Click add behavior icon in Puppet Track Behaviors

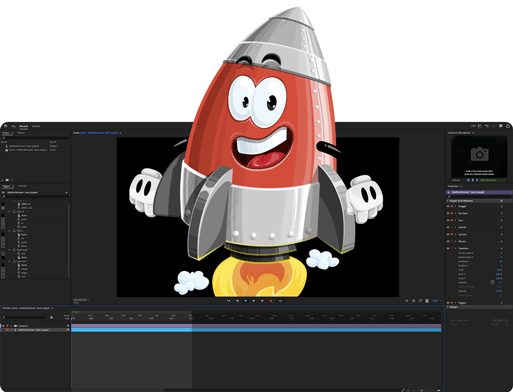(x=501, y=201)
